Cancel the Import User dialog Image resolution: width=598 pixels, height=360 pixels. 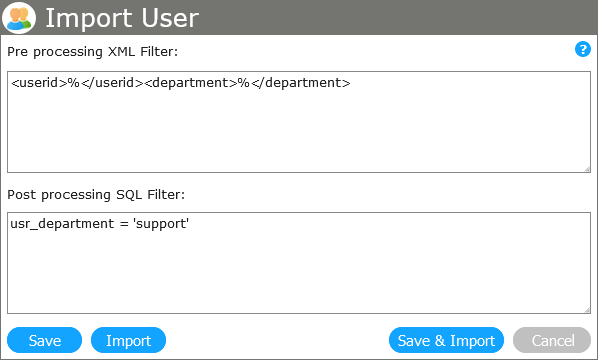[552, 340]
